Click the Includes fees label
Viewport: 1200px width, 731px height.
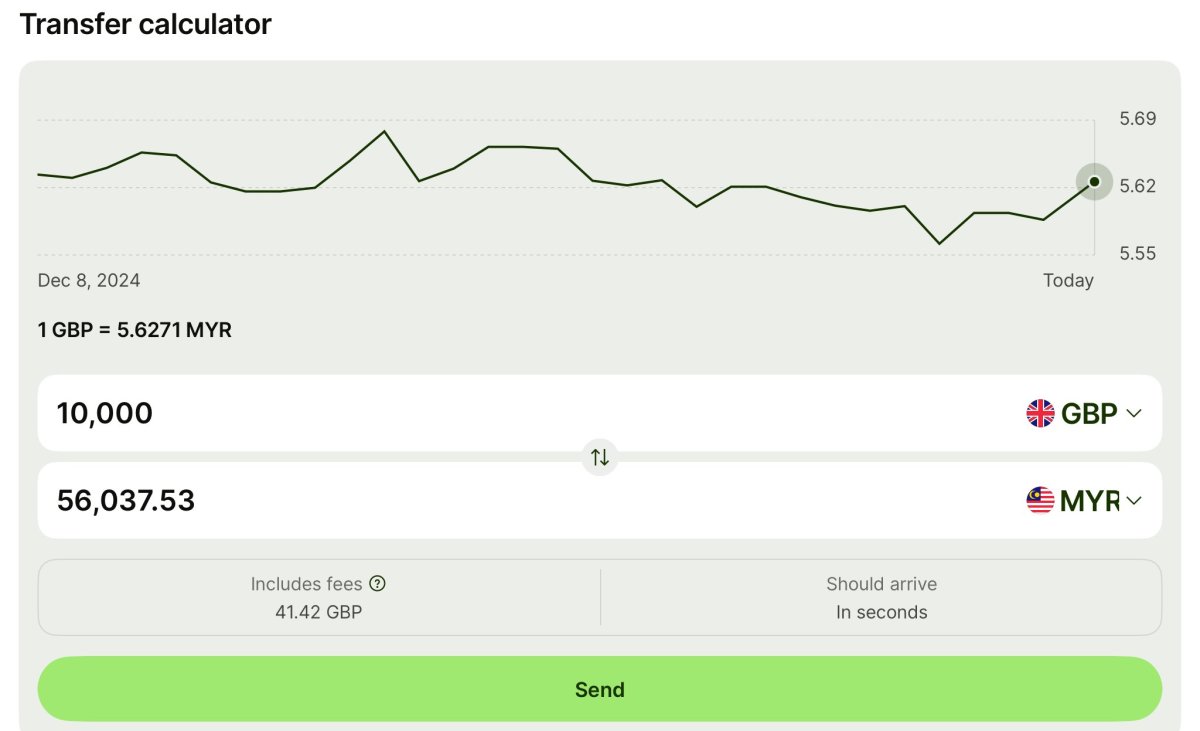click(307, 584)
